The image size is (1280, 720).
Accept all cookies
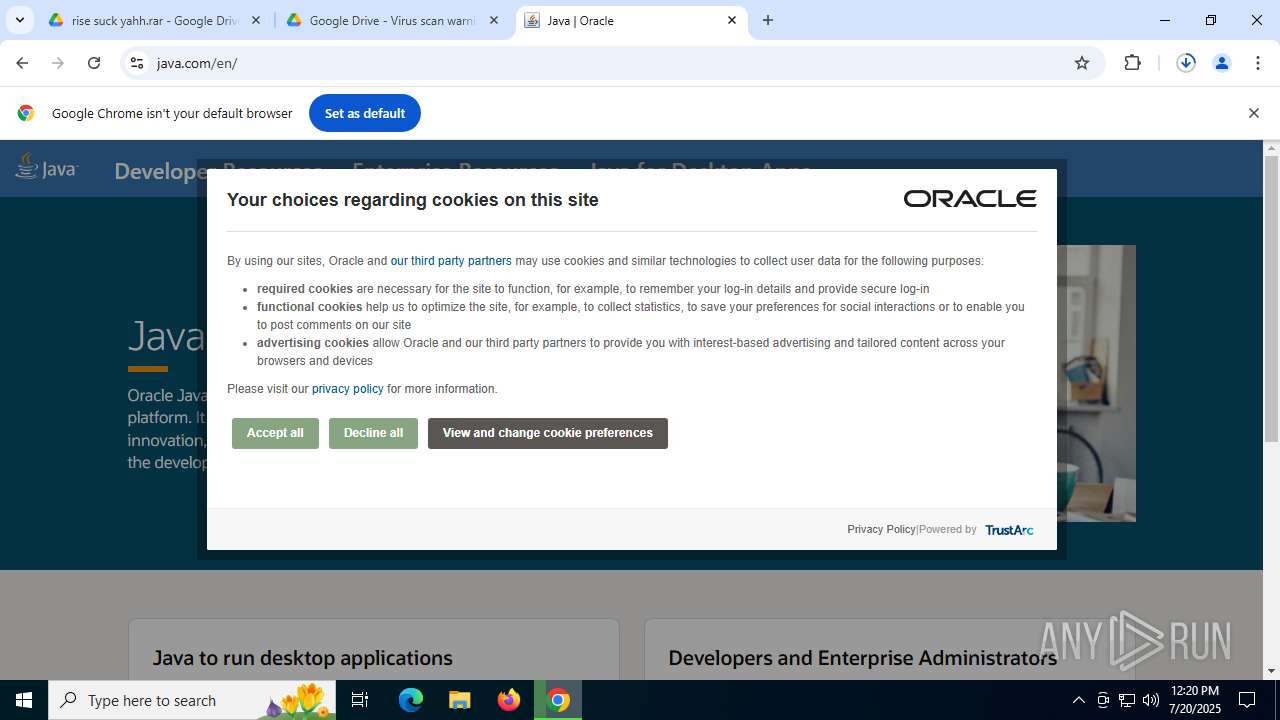(x=275, y=433)
